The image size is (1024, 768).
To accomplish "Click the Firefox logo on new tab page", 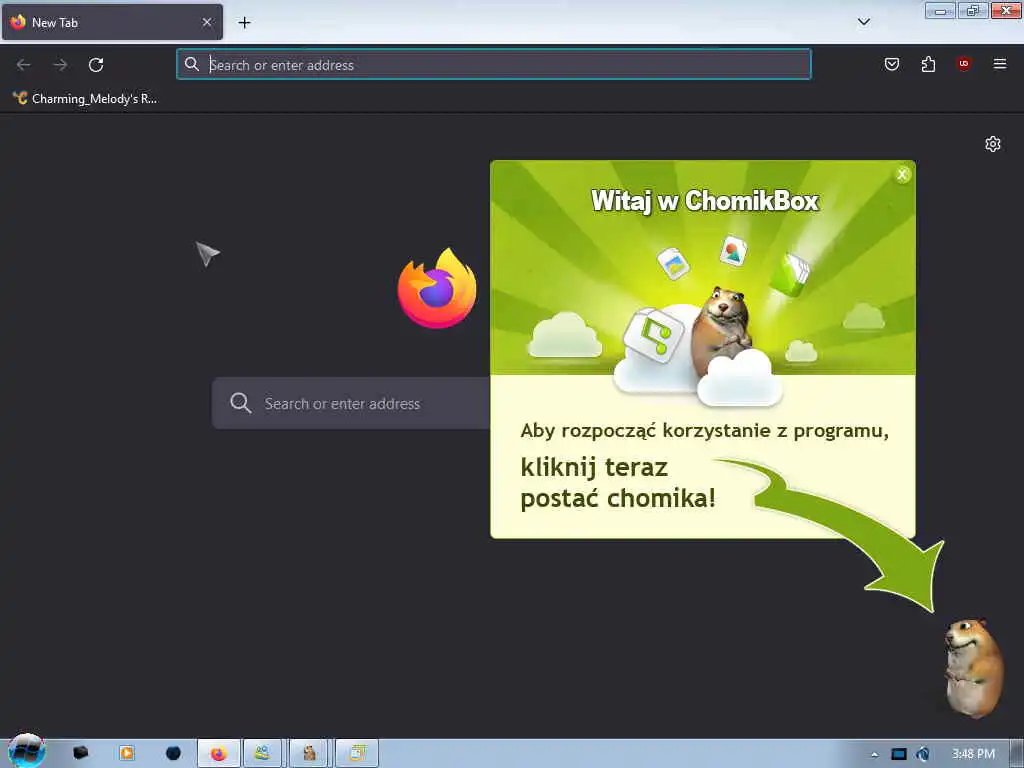I will coord(437,288).
